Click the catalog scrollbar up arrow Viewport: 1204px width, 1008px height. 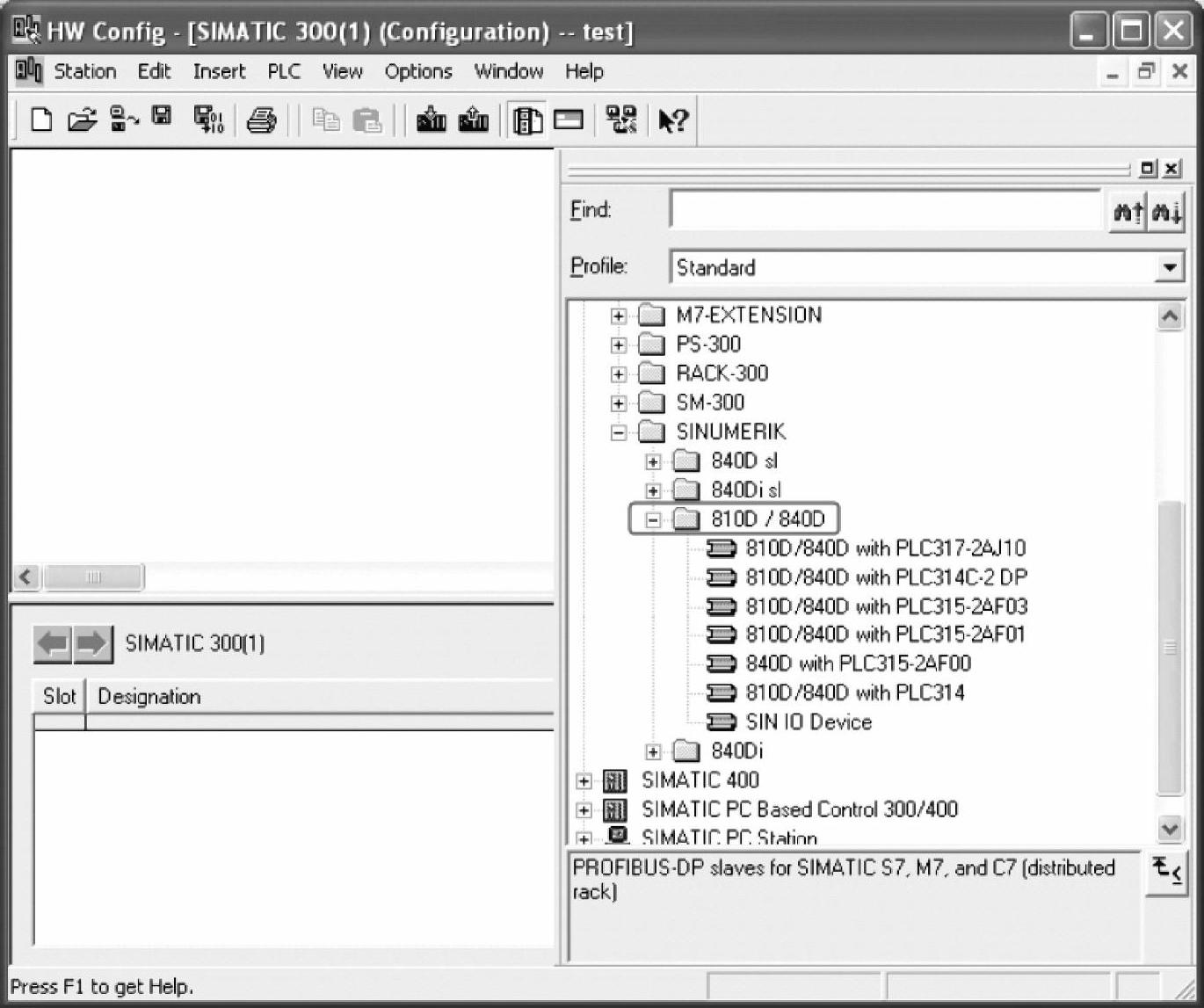(x=1170, y=315)
